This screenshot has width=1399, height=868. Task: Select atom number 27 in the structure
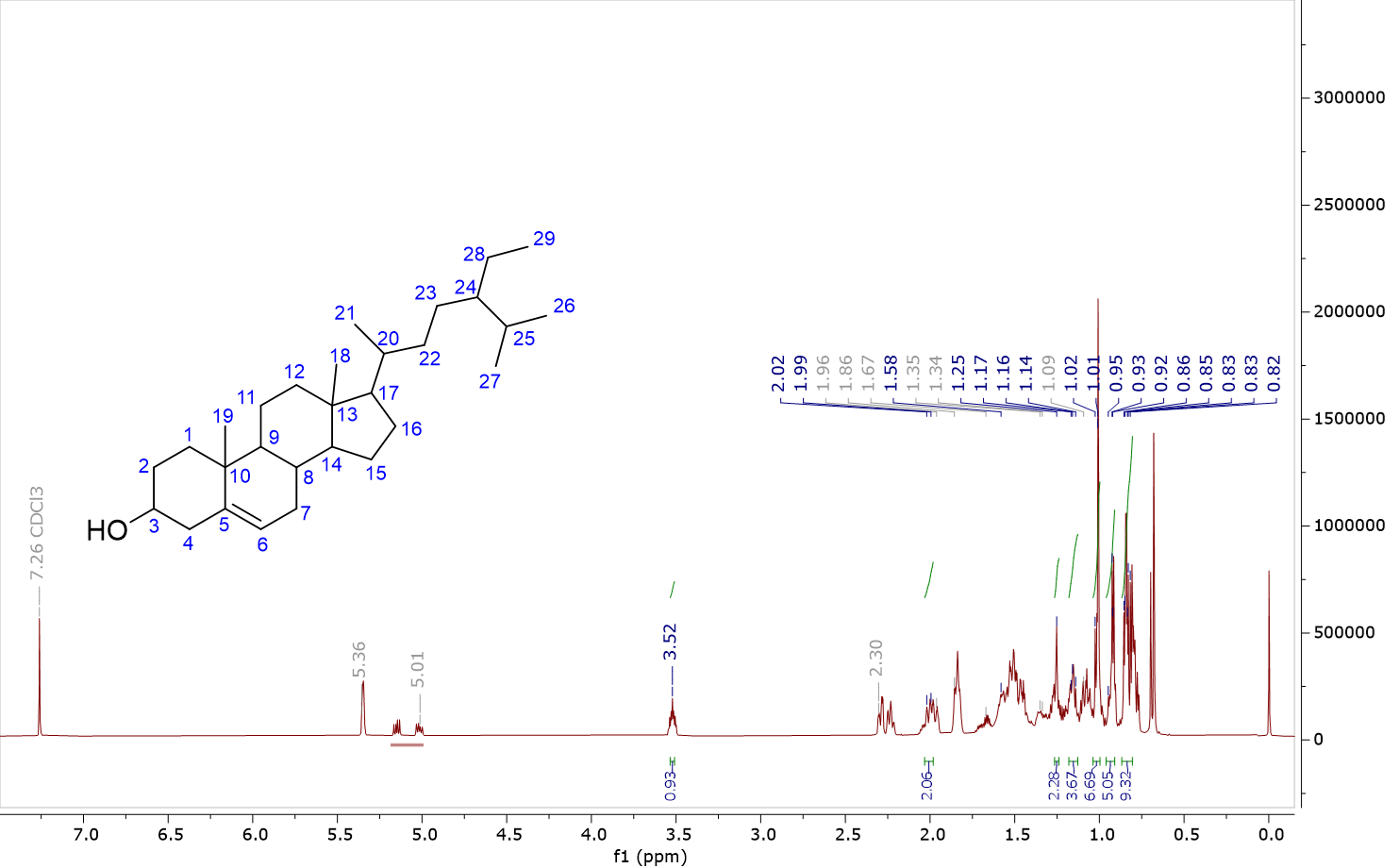(x=490, y=381)
